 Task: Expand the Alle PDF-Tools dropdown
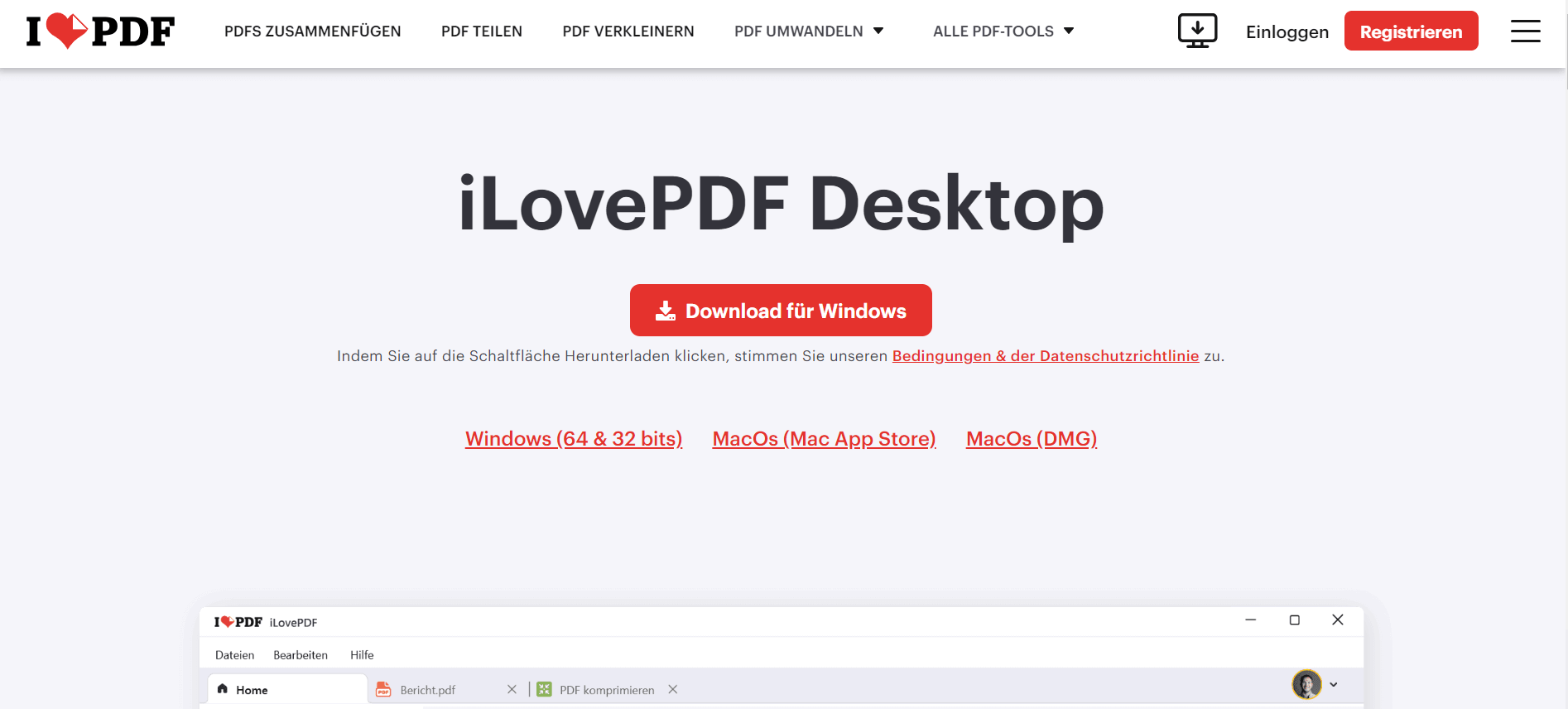click(1003, 31)
